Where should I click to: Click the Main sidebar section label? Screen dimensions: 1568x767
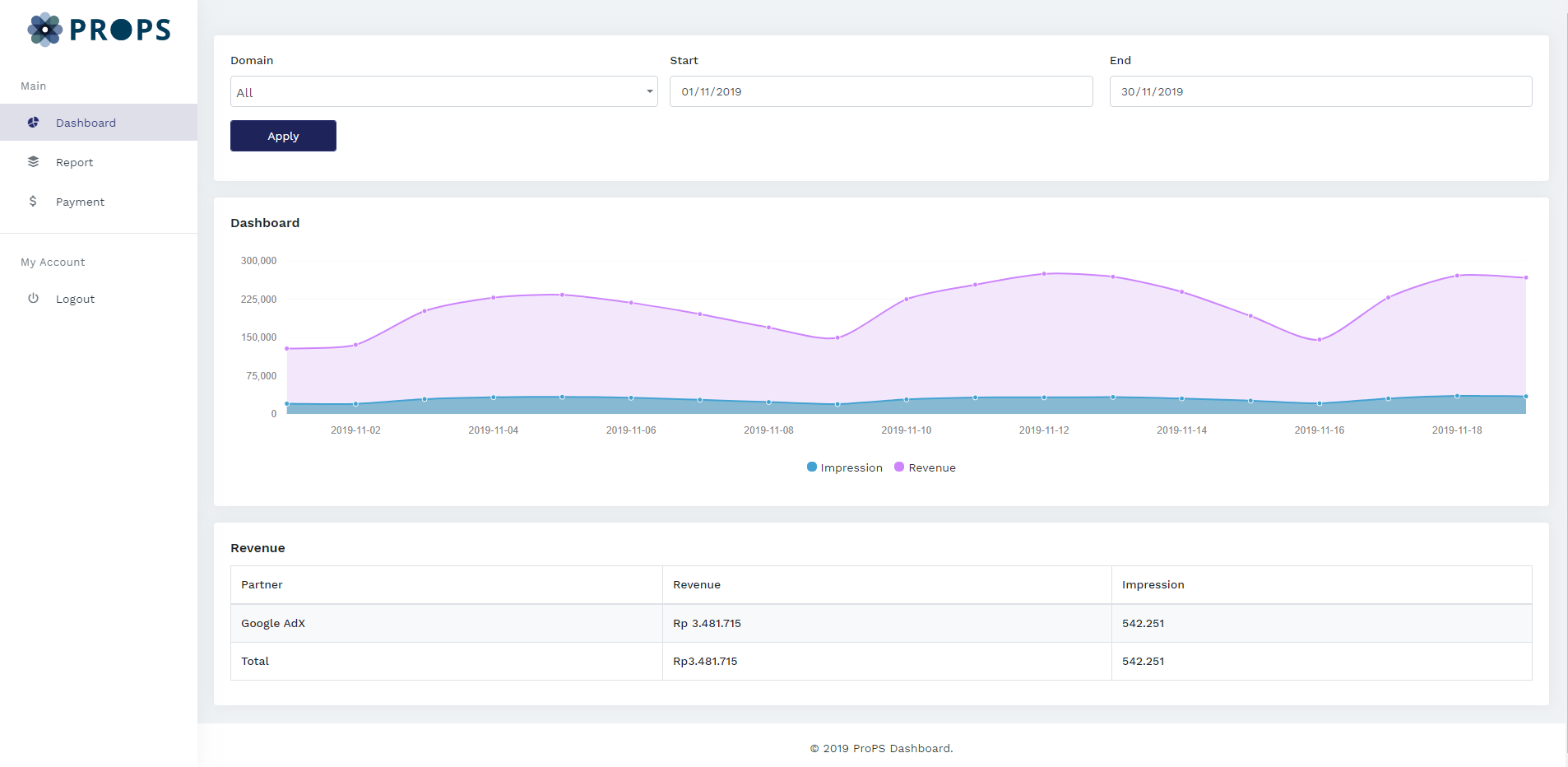tap(34, 86)
